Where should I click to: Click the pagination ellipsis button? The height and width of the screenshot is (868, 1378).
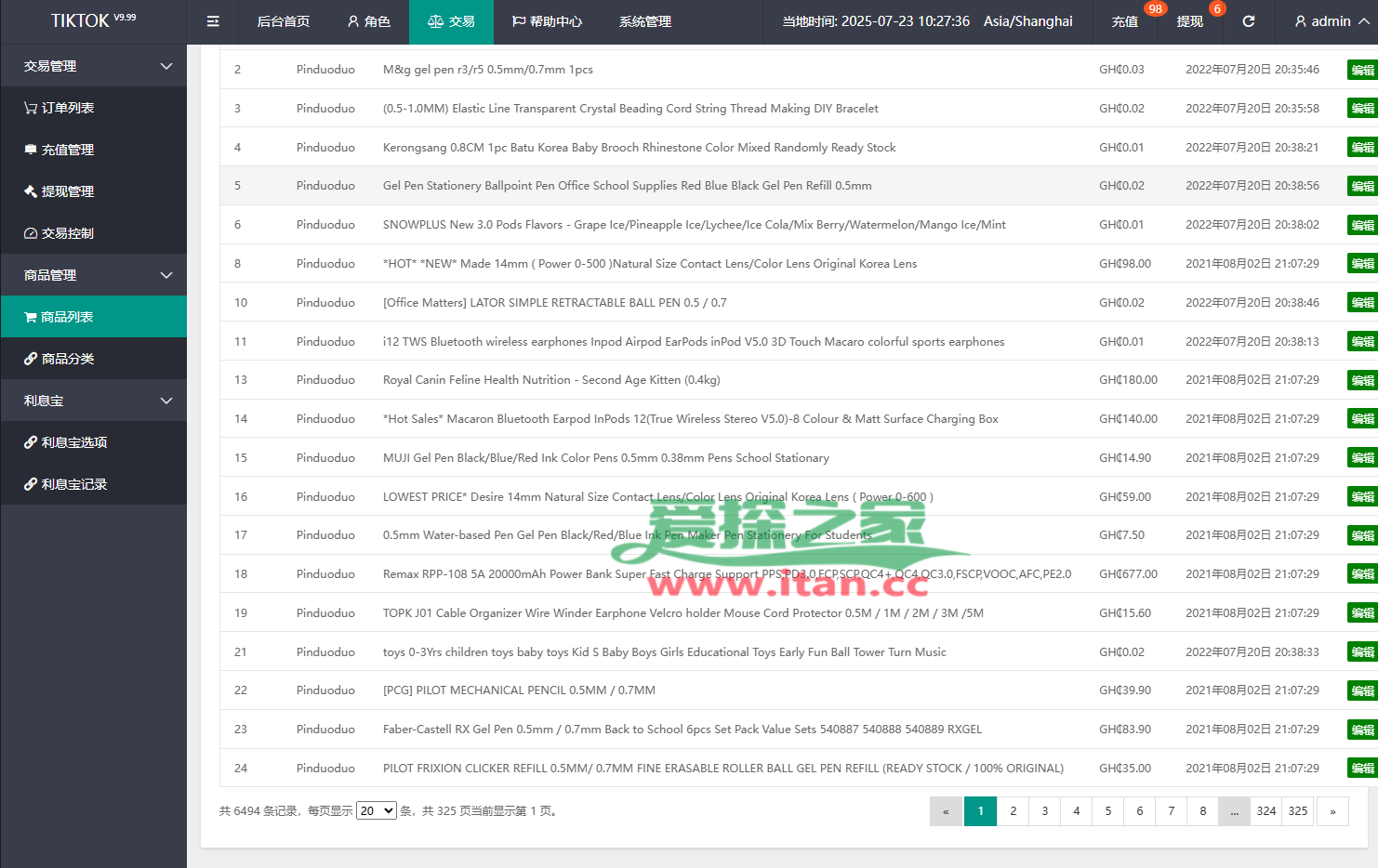pos(1235,811)
